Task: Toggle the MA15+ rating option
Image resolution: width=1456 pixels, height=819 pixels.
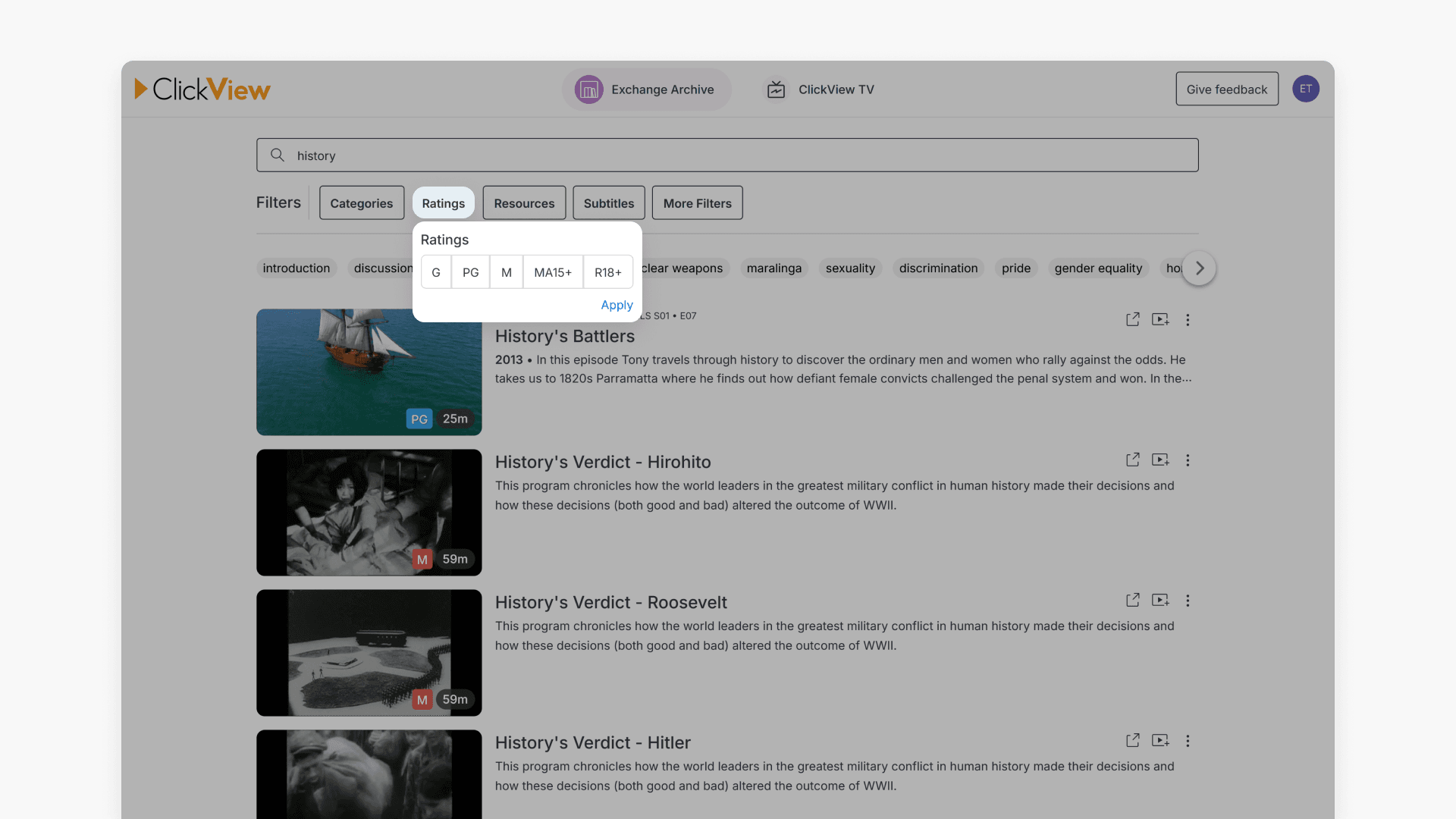Action: [552, 272]
